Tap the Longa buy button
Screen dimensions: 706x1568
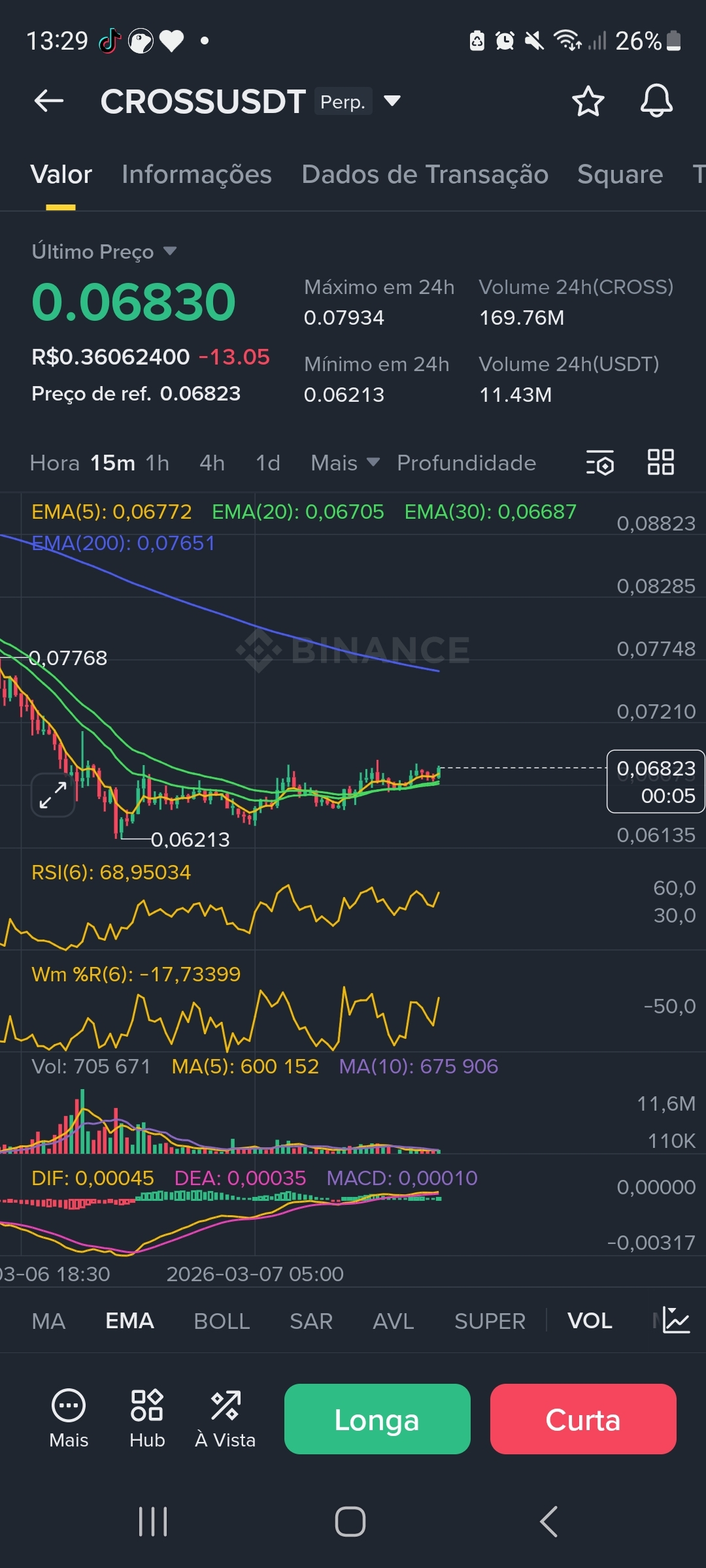pos(377,1419)
